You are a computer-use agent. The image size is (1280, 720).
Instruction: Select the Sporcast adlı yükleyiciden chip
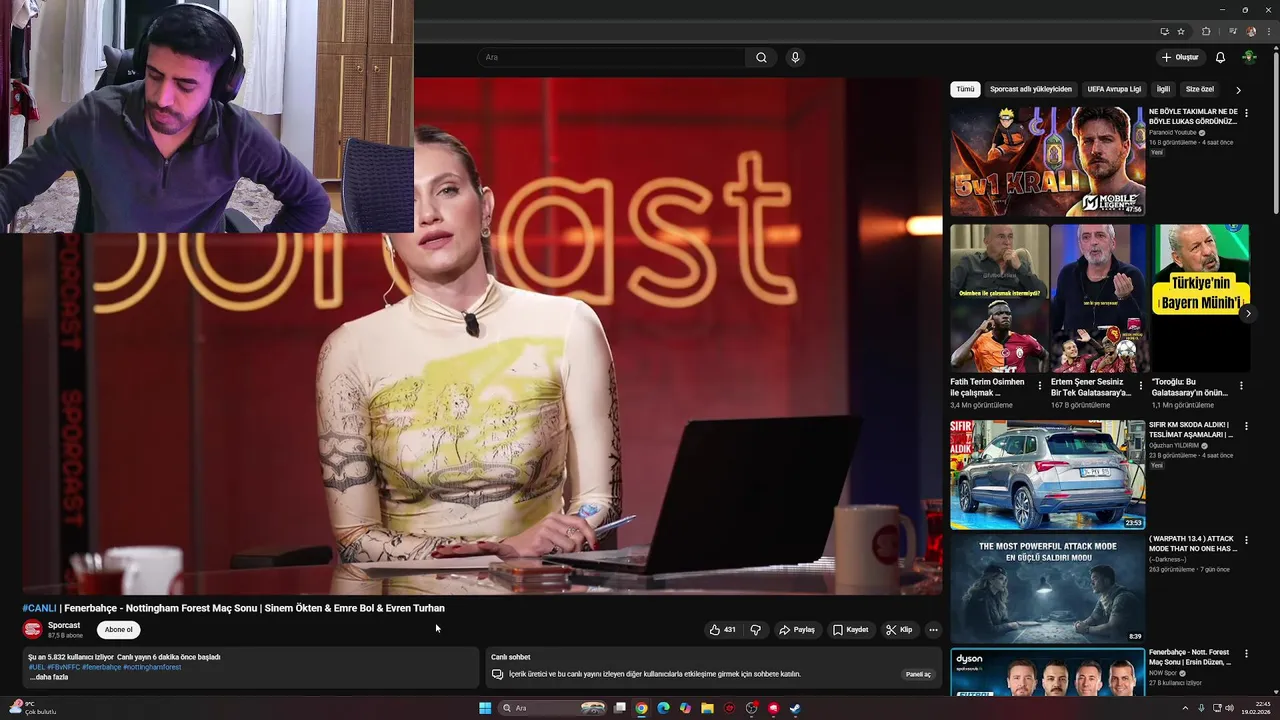coord(1030,89)
